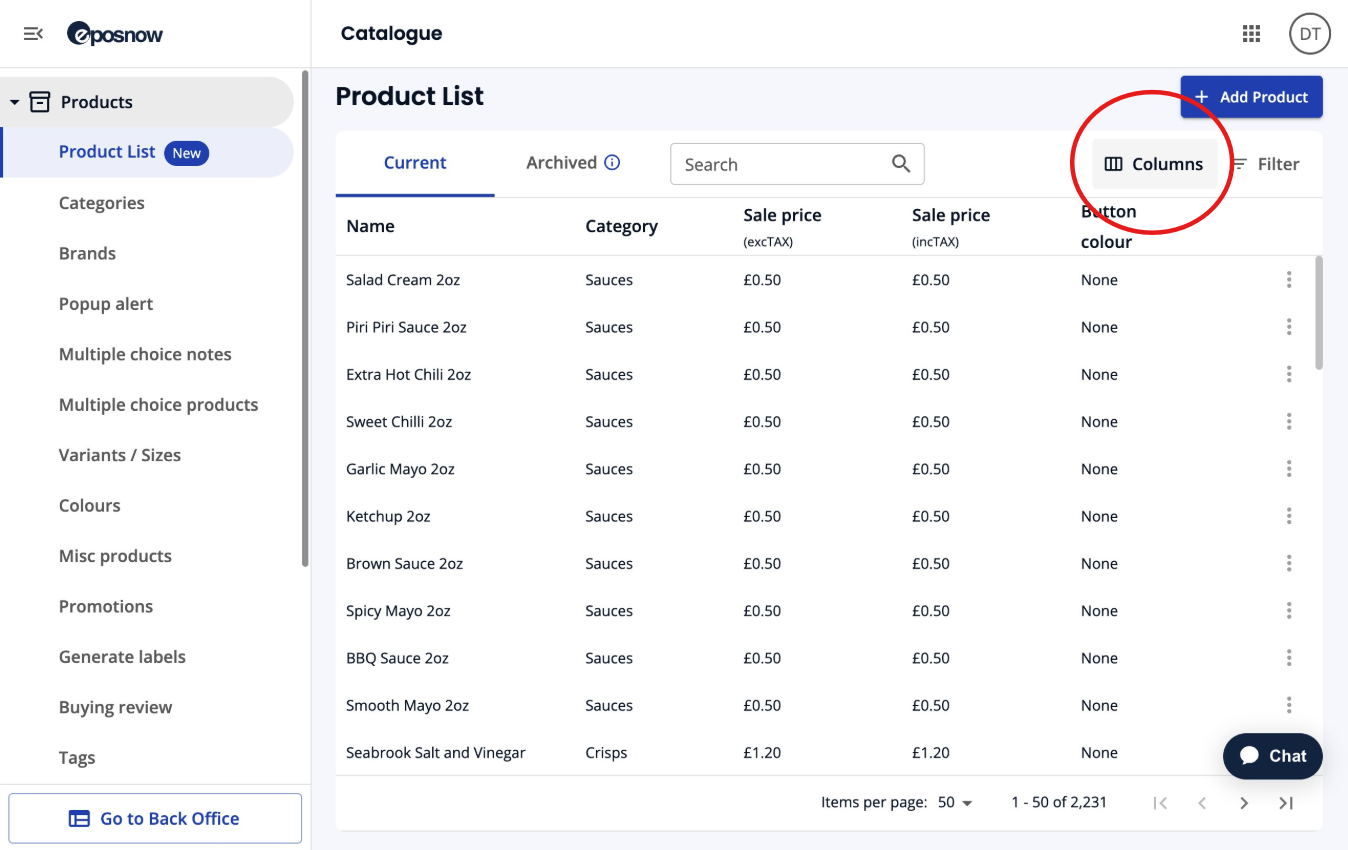Click Seabrook Salt and Vinegar product name
Screen dimensions: 1348x850
click(436, 752)
